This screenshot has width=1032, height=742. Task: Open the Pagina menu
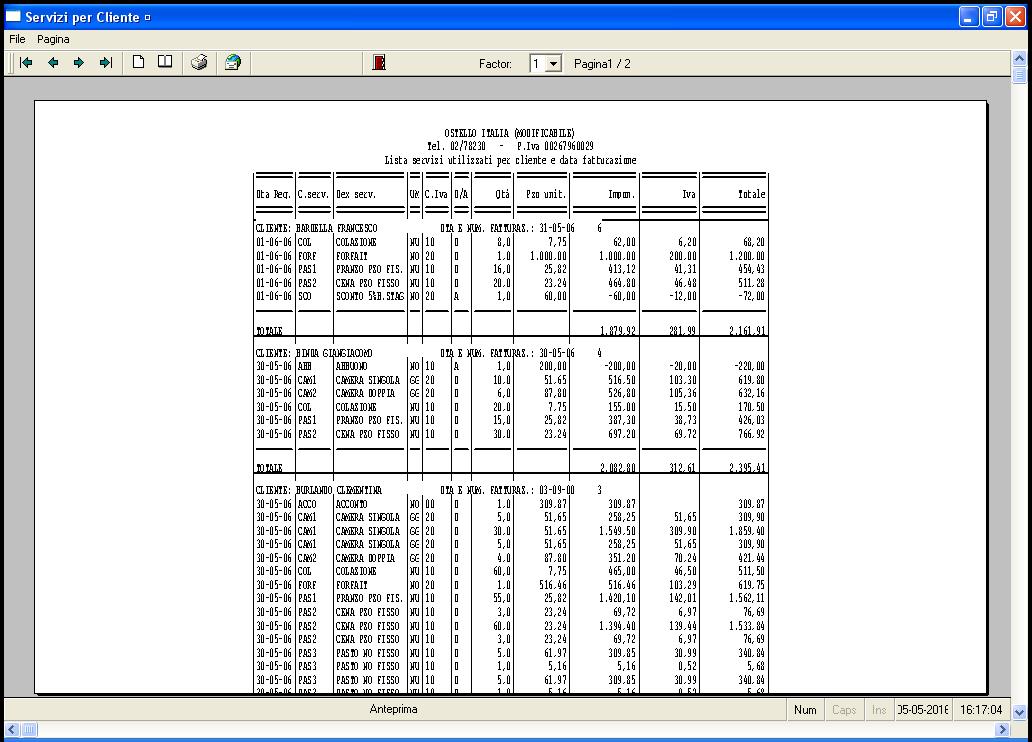[53, 39]
